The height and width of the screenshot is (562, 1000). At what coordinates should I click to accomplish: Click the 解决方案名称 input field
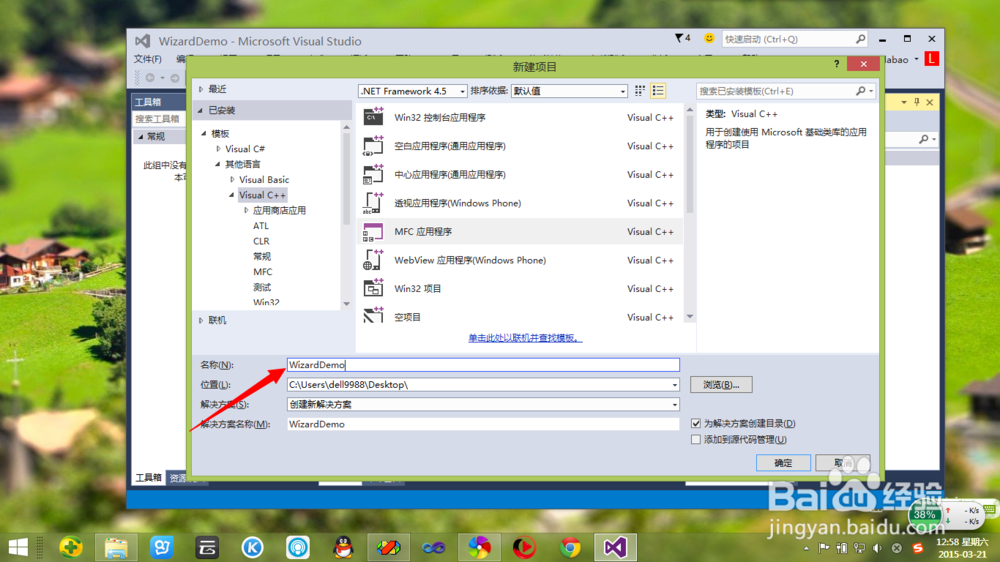tap(483, 424)
